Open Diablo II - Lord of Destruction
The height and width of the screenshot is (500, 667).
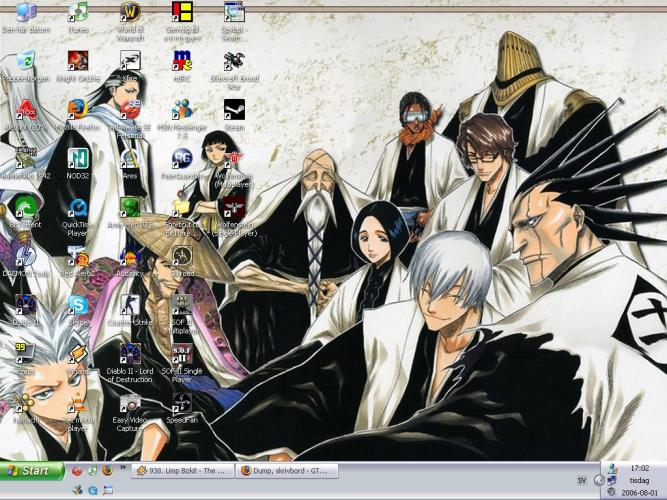pos(130,363)
